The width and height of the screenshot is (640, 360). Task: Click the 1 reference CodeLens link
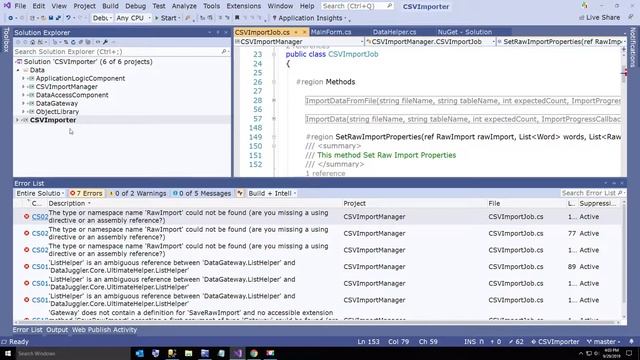pyautogui.click(x=325, y=173)
